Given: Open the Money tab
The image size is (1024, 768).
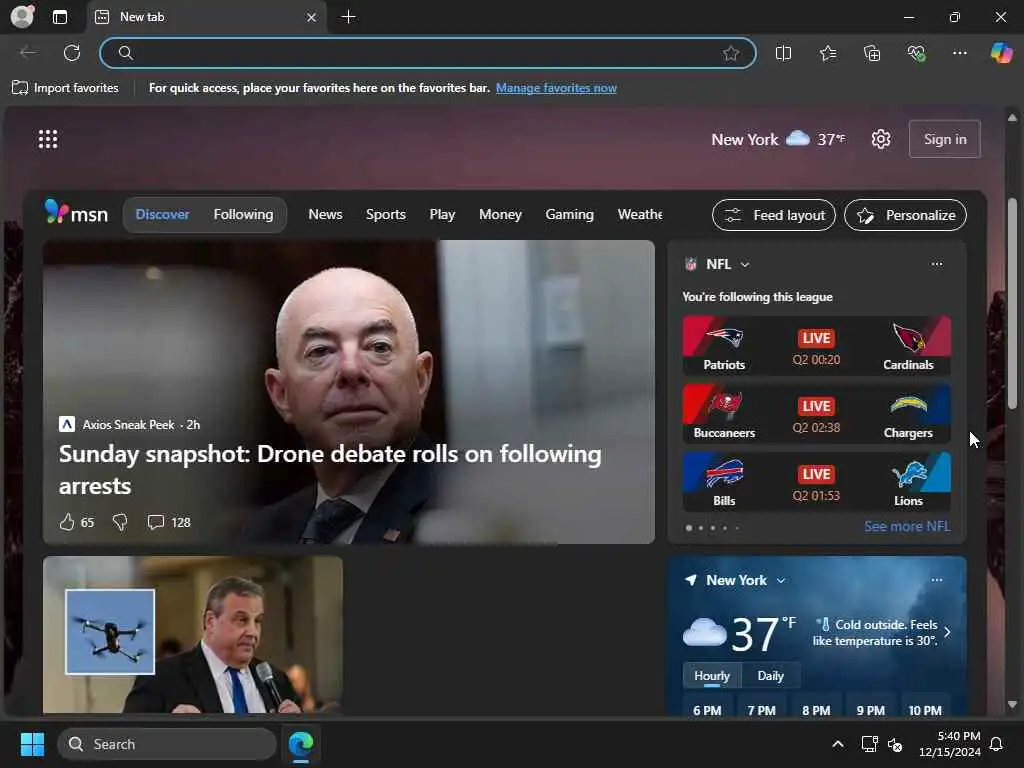Looking at the screenshot, I should 500,214.
